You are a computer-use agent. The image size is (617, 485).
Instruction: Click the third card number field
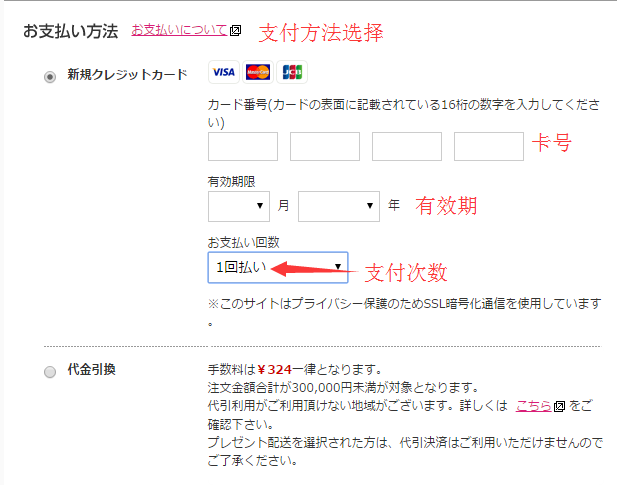pyautogui.click(x=406, y=146)
